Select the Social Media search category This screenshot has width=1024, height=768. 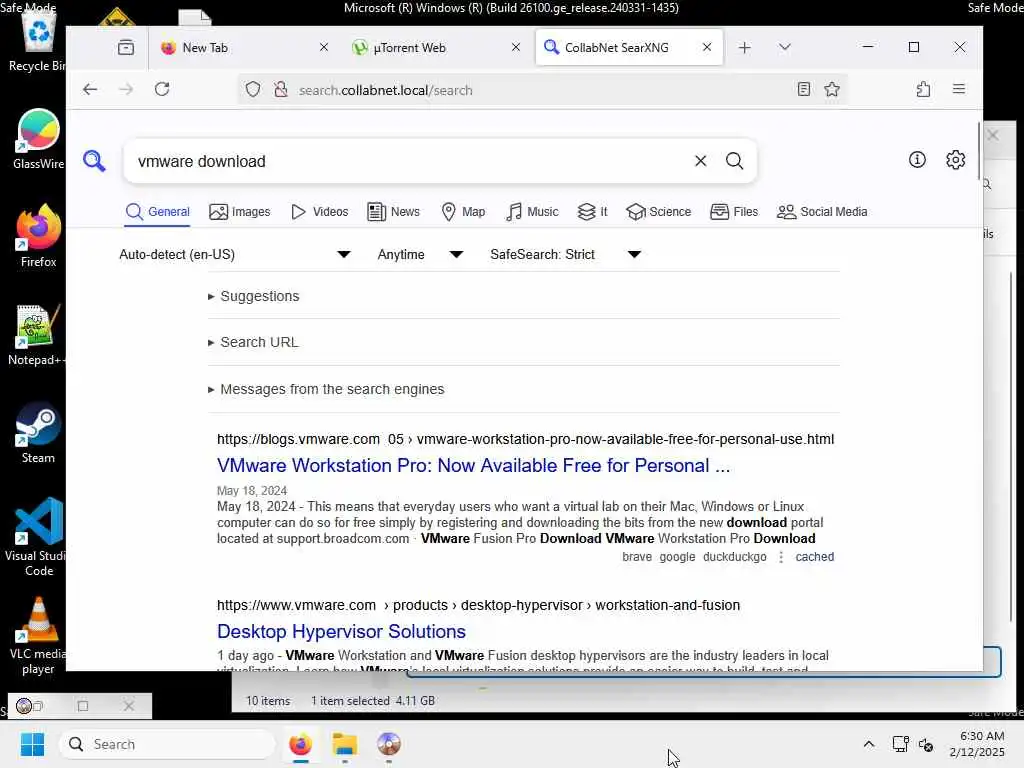tap(822, 212)
